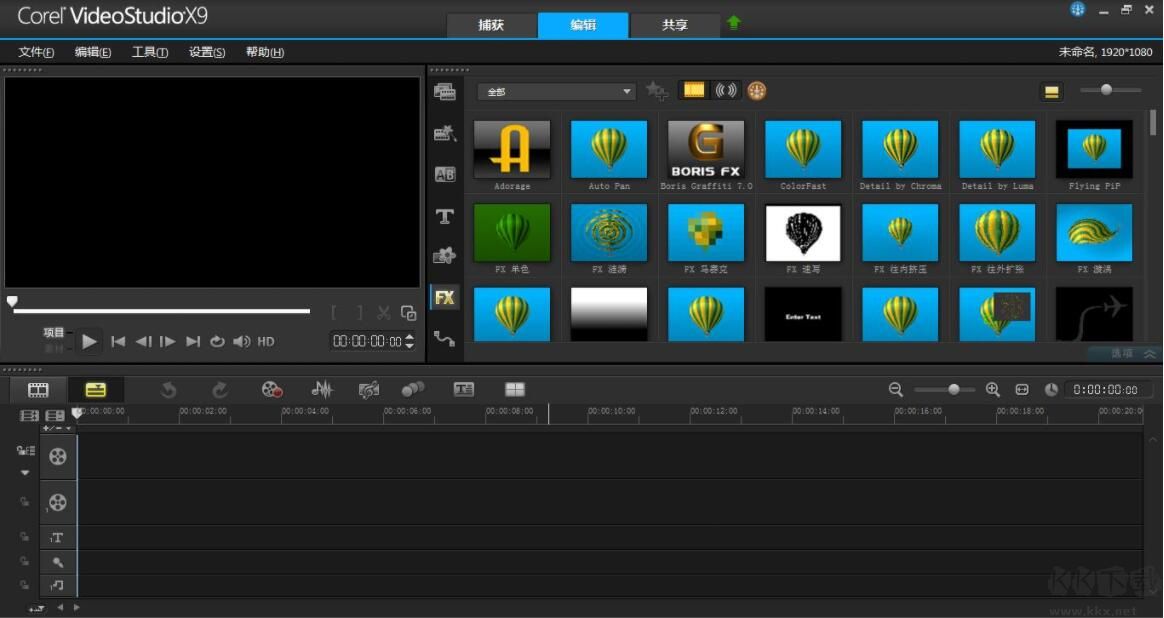This screenshot has height=618, width=1164.
Task: Switch to the 共享 tab
Action: coord(675,25)
